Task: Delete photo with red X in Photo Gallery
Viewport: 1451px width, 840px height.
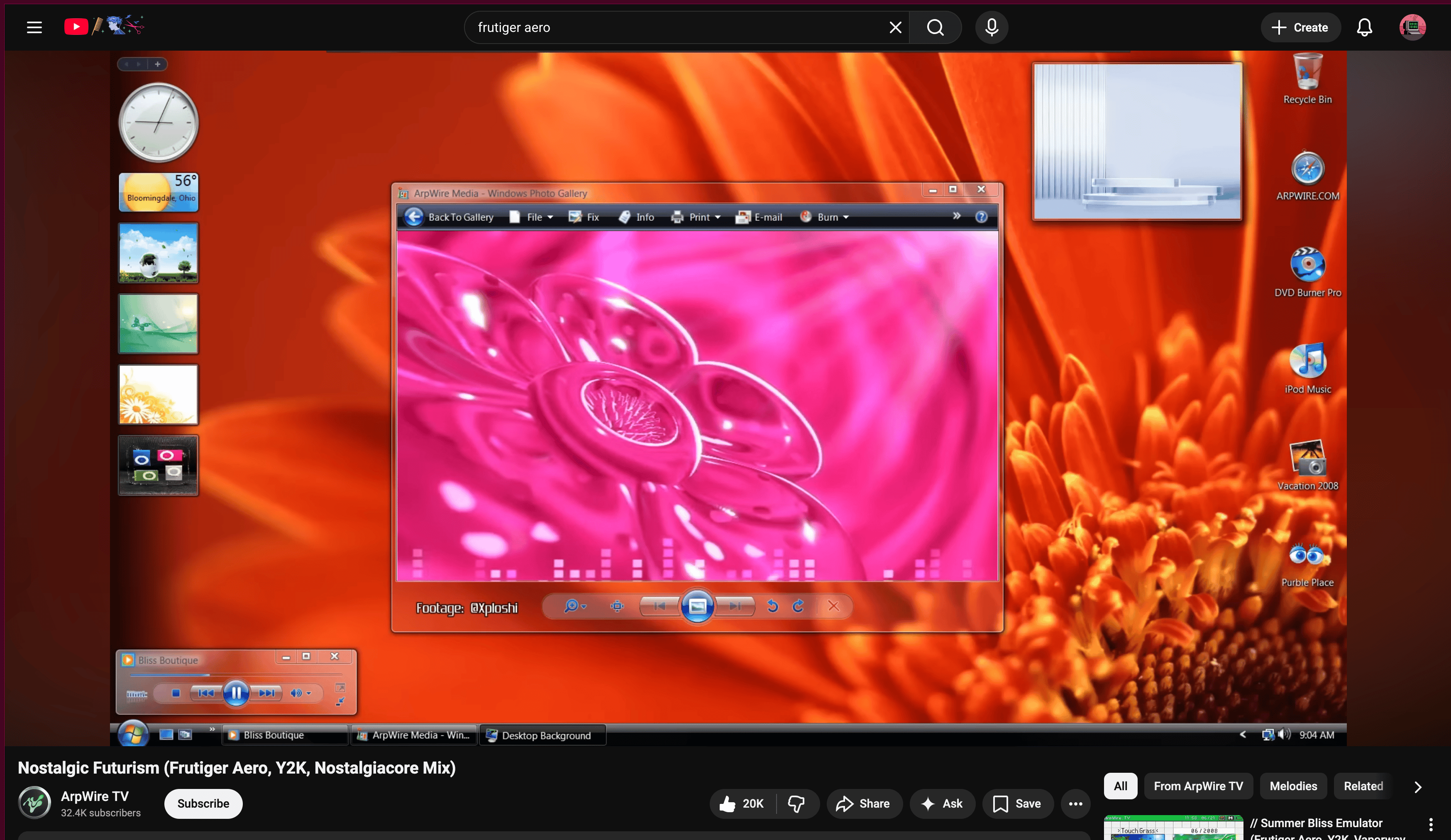Action: coord(833,606)
